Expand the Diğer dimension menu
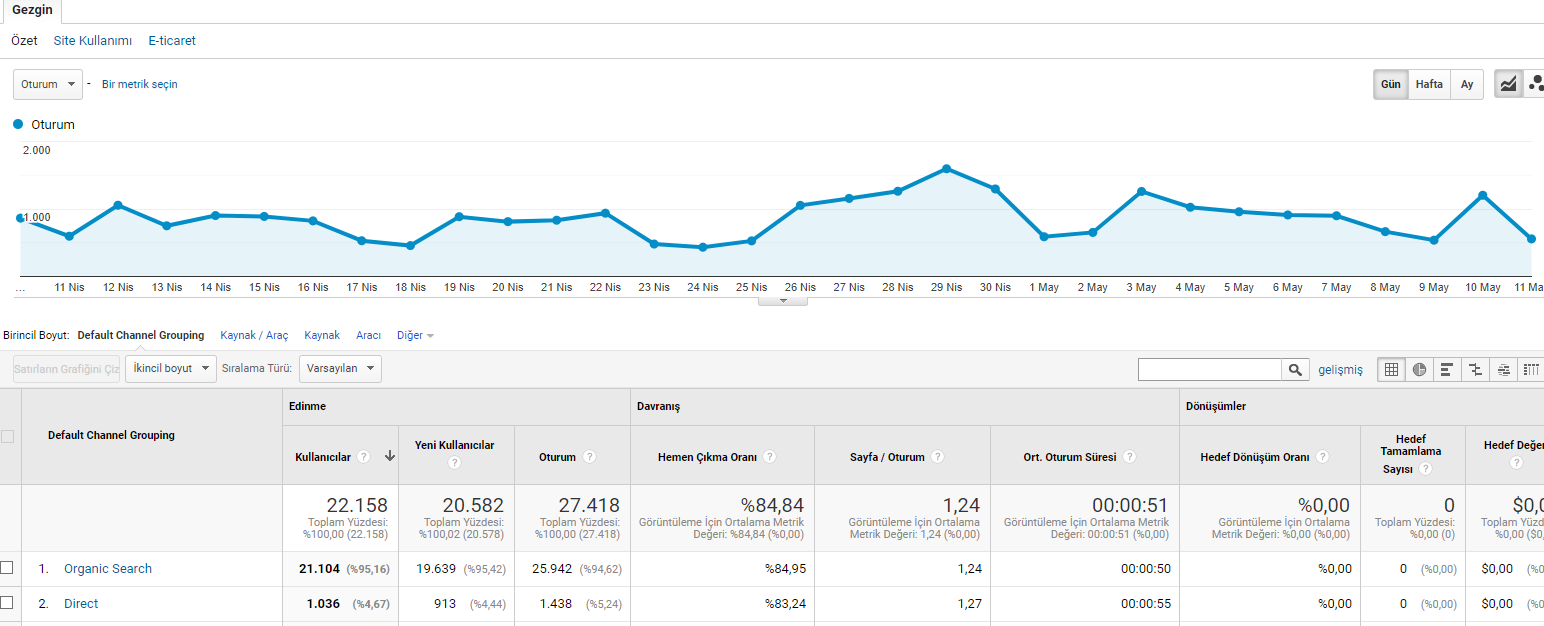The image size is (1544, 626). click(x=415, y=336)
